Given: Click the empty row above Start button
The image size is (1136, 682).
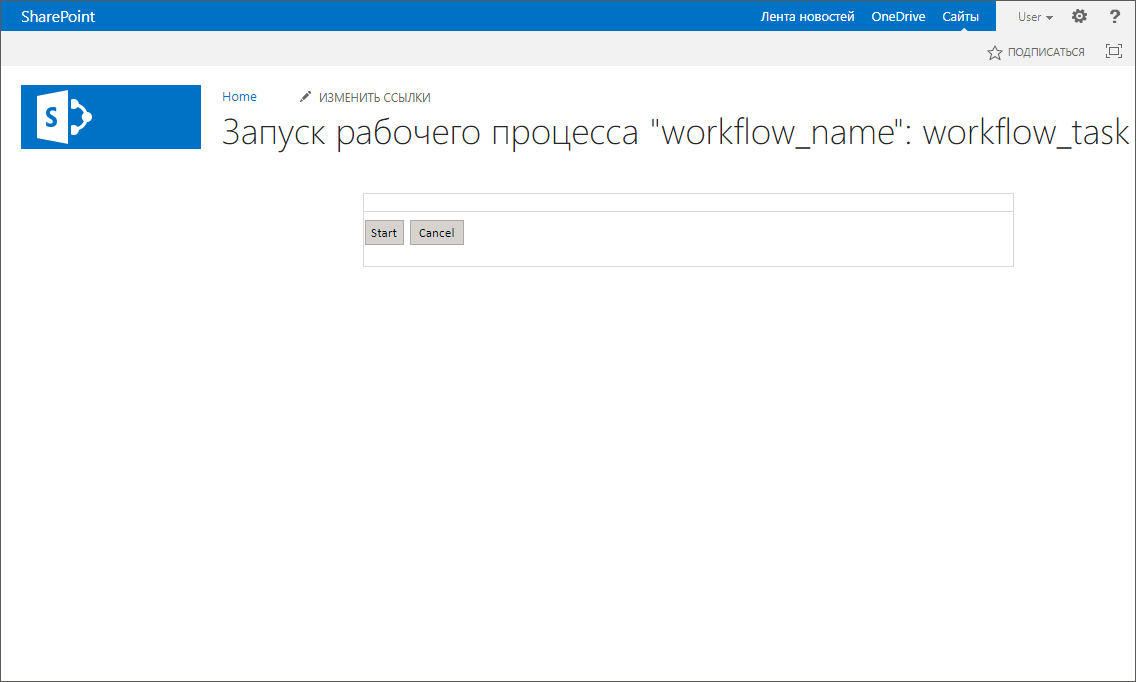Looking at the screenshot, I should (688, 203).
